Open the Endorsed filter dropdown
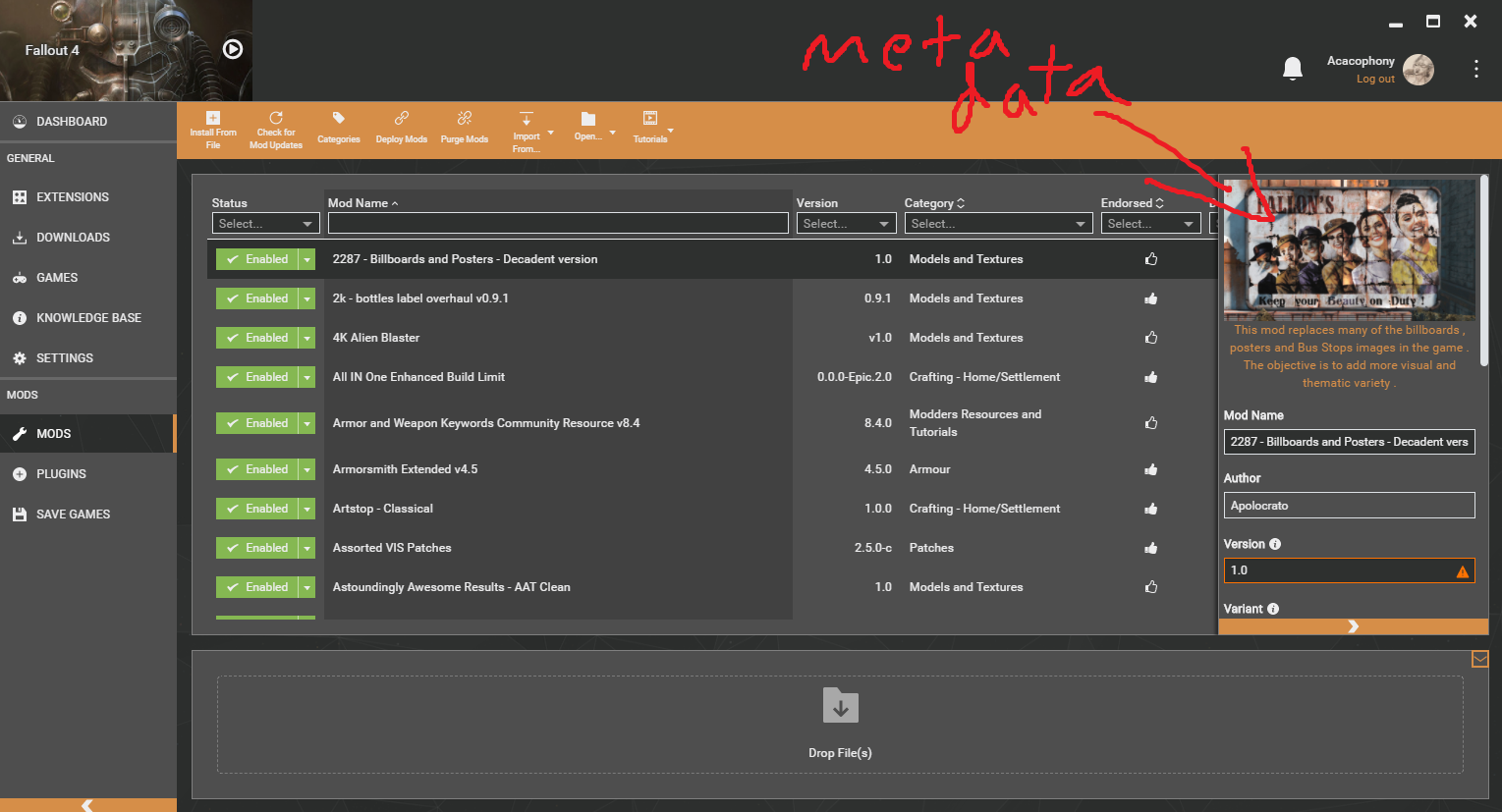The width and height of the screenshot is (1502, 812). (1150, 224)
